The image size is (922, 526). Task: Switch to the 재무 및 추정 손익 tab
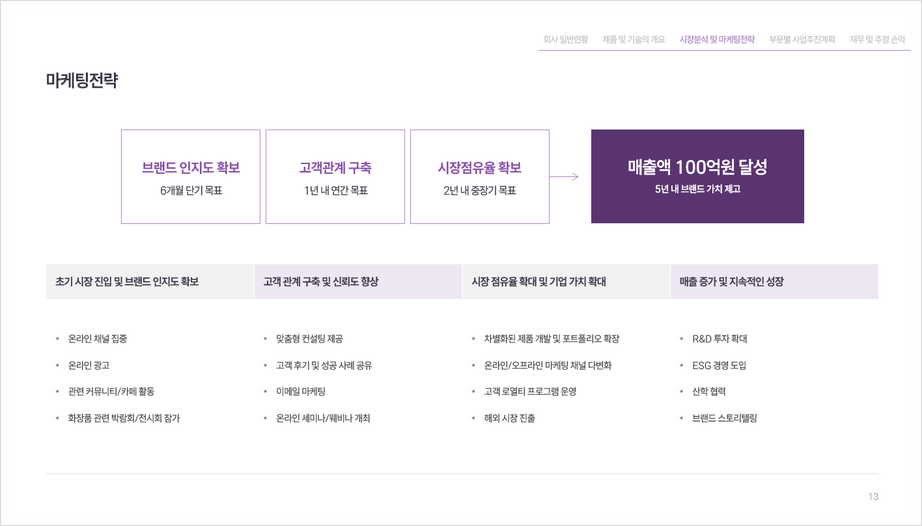pos(877,39)
